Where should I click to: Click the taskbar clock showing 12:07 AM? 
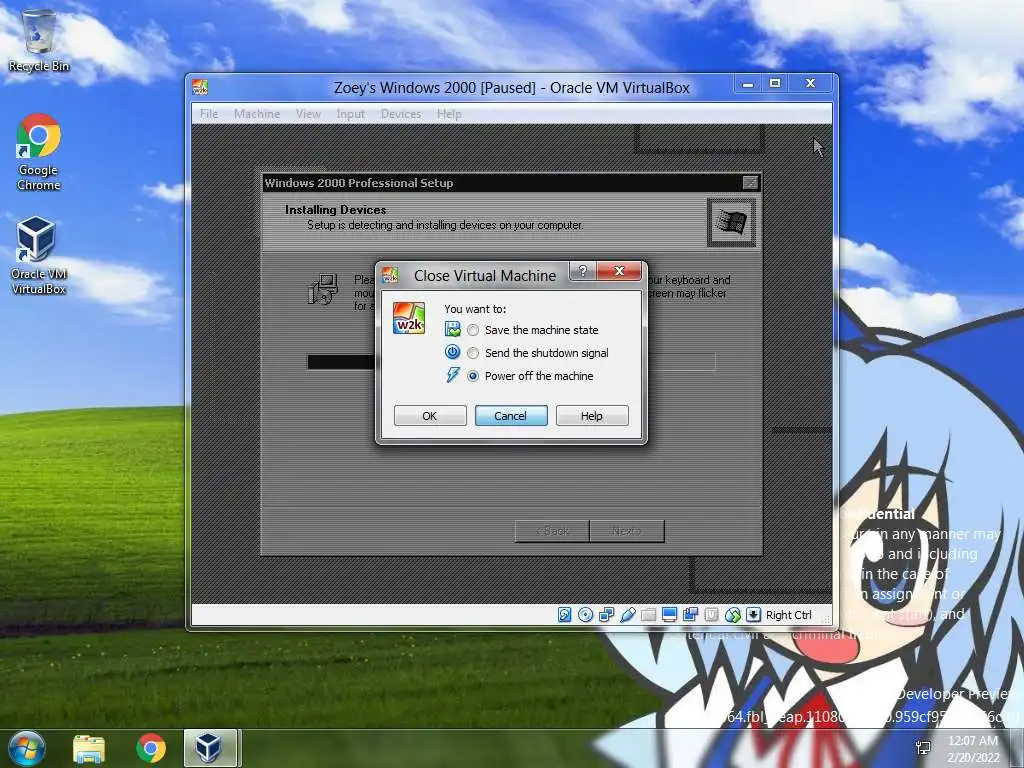tap(973, 749)
